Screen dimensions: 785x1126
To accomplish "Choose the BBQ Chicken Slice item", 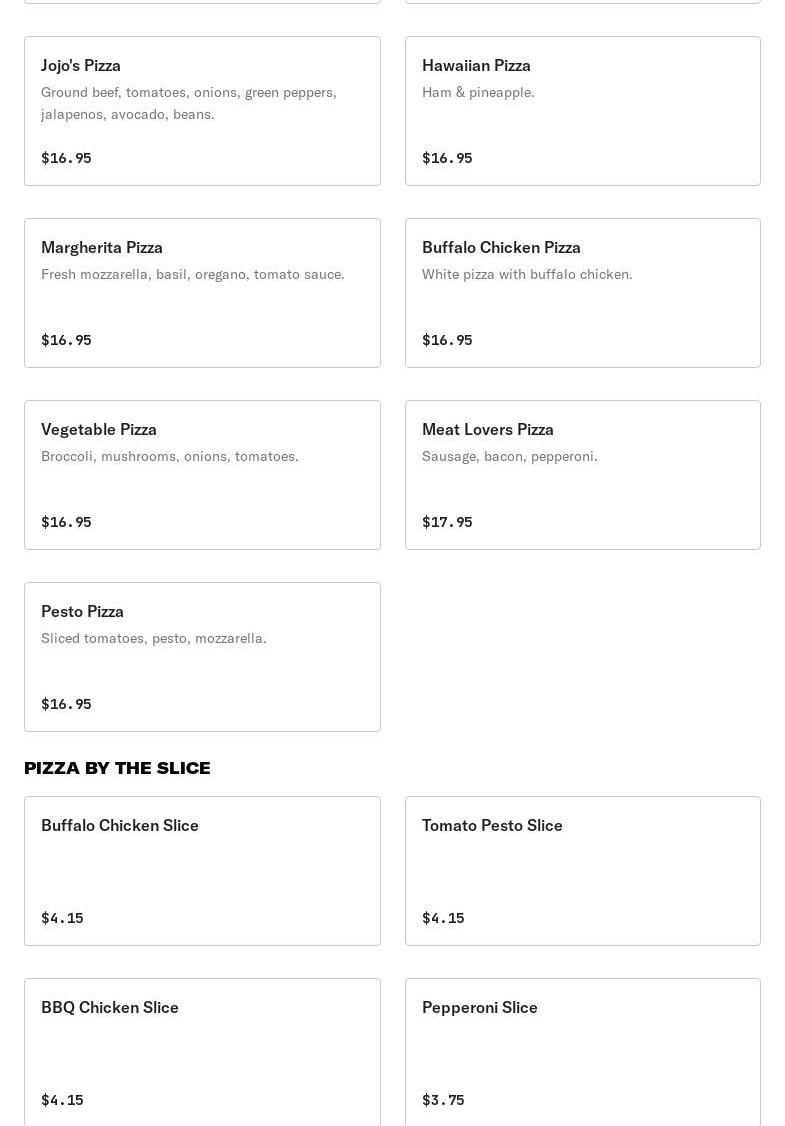I will (x=202, y=1052).
